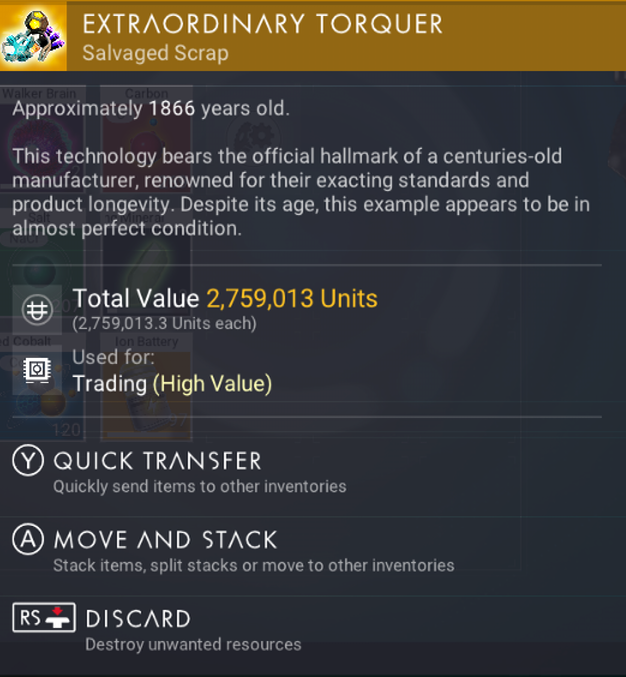626x677 pixels.
Task: Select Discard to destroy the item
Action: 313,630
